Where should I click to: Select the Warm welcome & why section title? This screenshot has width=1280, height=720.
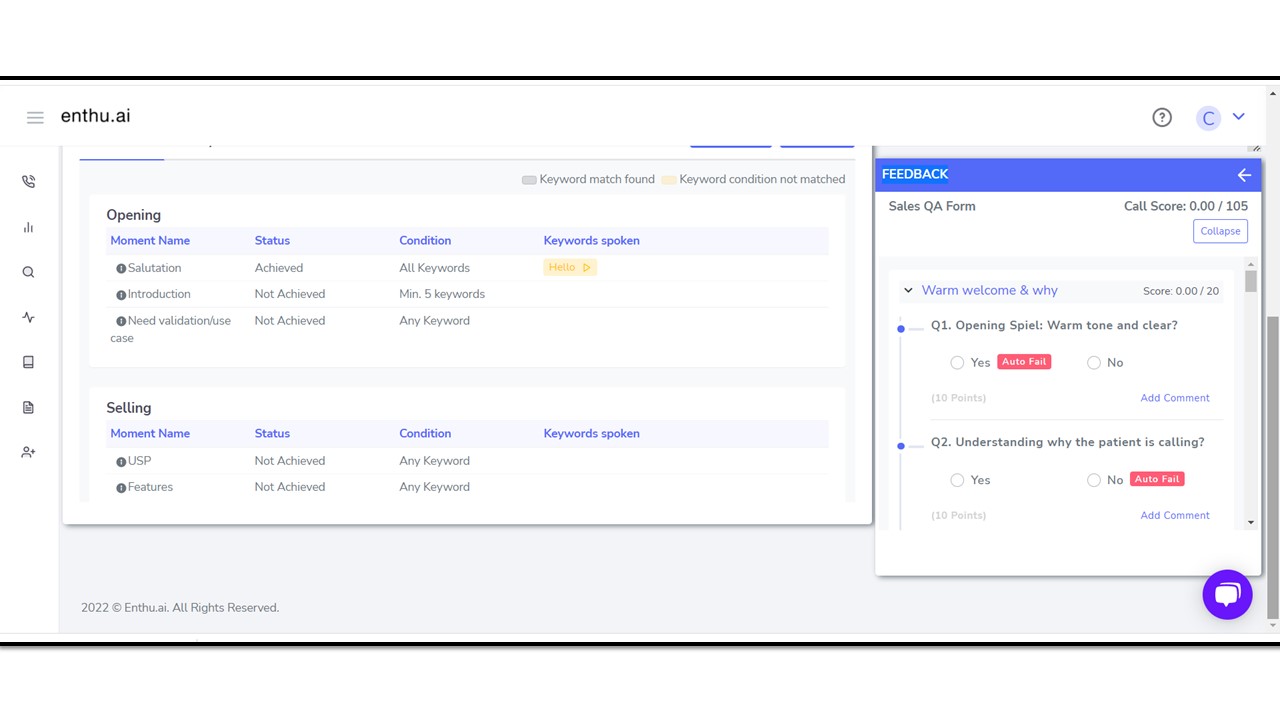pyautogui.click(x=990, y=290)
